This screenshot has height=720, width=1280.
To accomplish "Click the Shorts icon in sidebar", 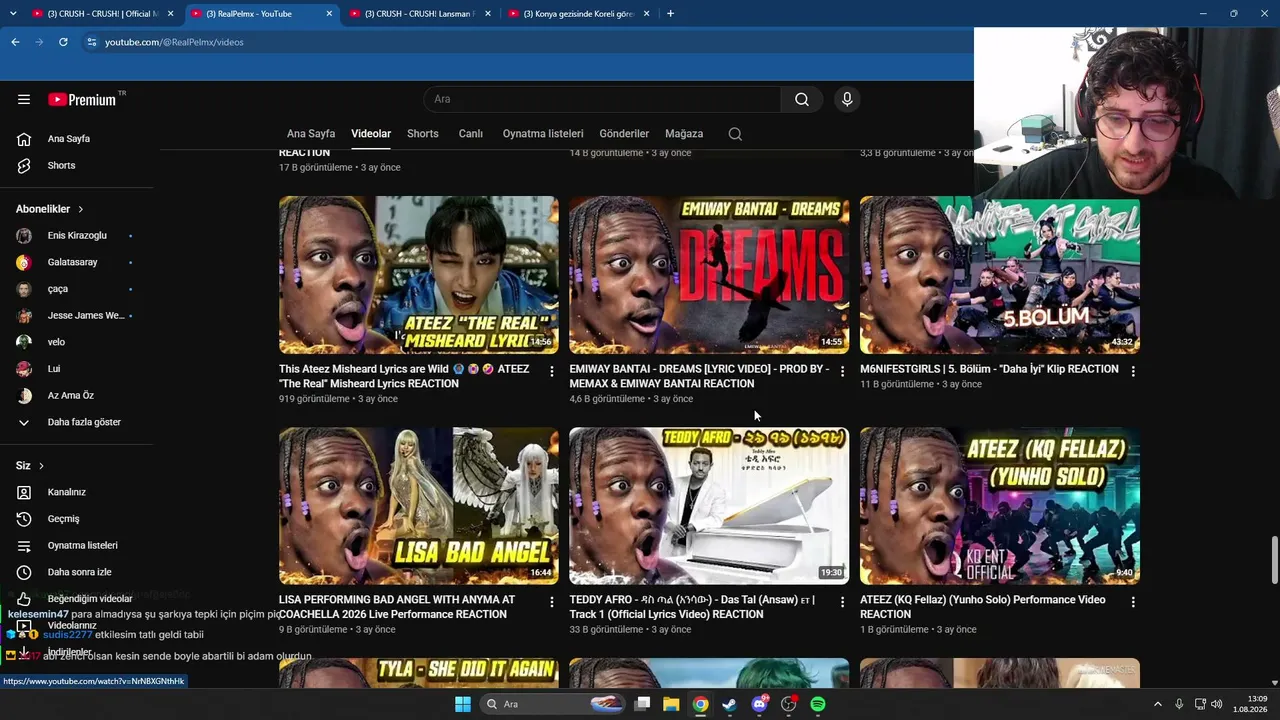I will 24,165.
